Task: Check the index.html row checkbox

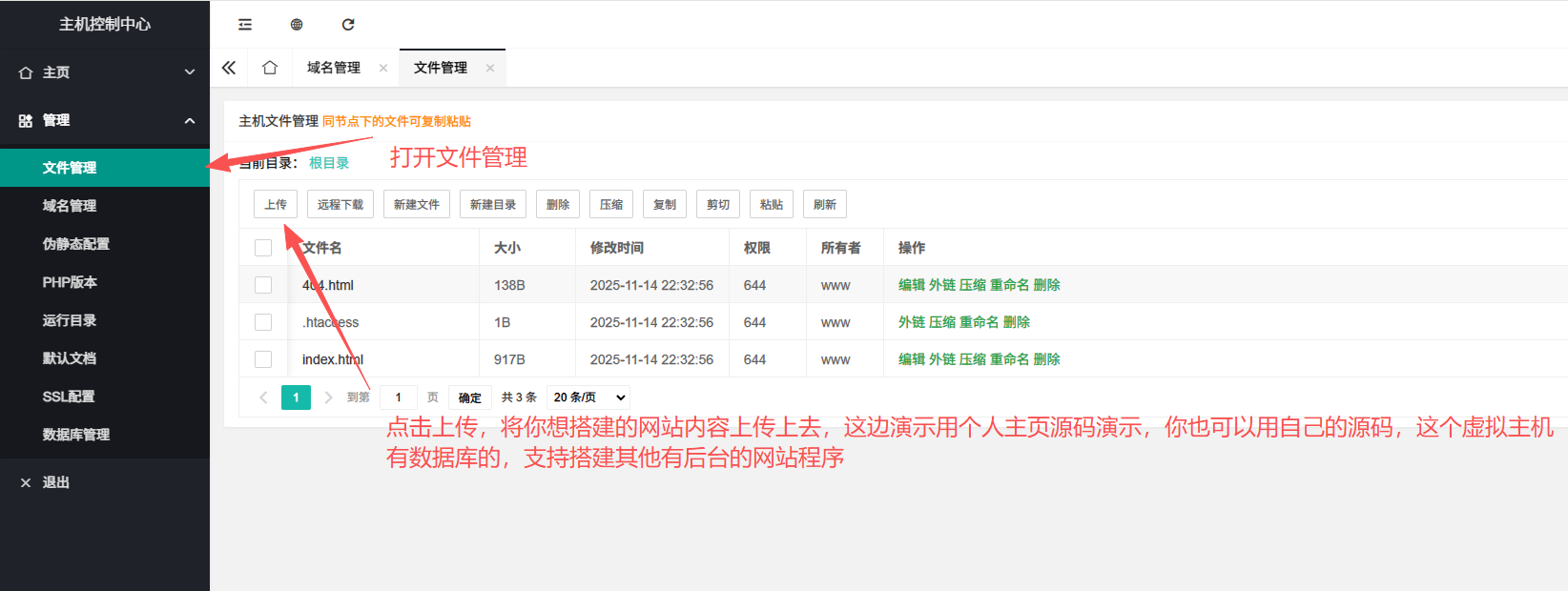Action: 263,359
